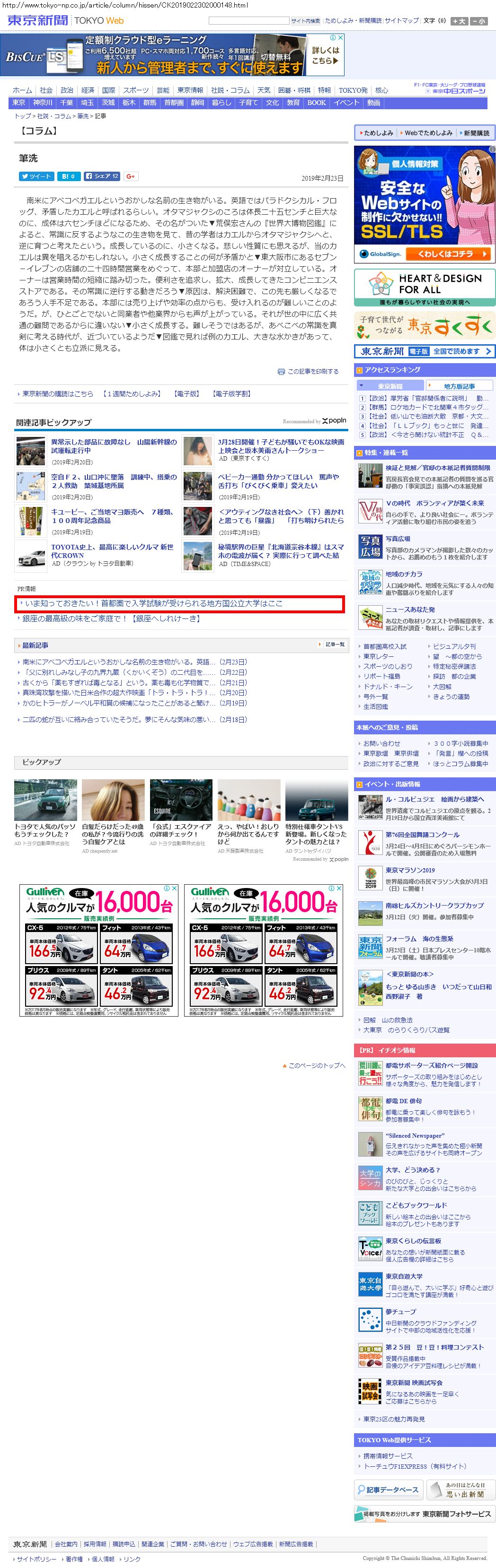Share article via Facebook シェア button

coord(102,176)
